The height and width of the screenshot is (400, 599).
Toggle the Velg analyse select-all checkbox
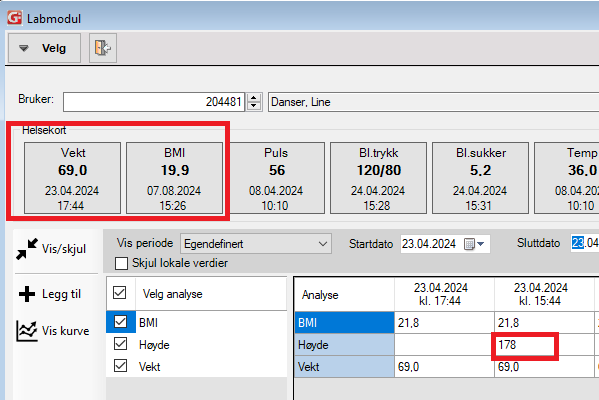pos(120,293)
